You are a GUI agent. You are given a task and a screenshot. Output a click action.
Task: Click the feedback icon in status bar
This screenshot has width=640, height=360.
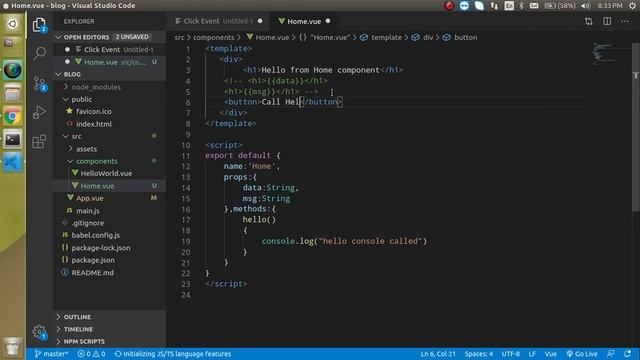[x=611, y=354]
